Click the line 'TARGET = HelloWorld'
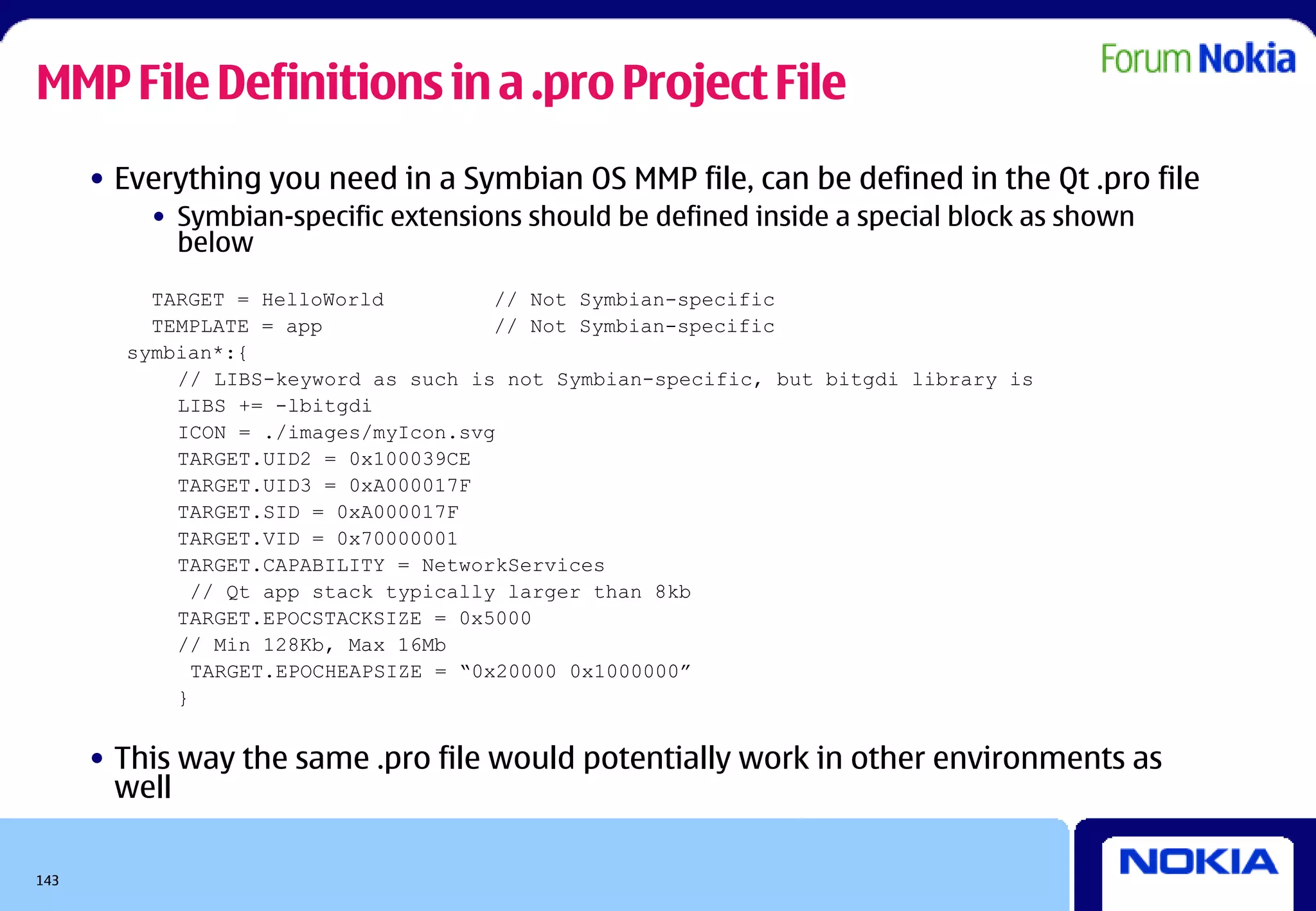The height and width of the screenshot is (911, 1316). click(268, 300)
